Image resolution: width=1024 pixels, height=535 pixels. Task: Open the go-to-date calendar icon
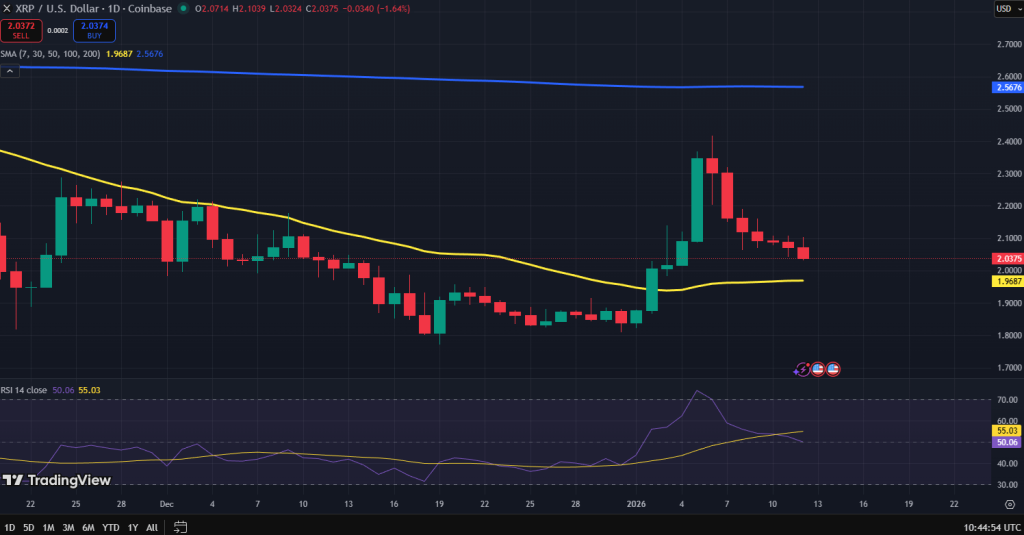coord(180,527)
